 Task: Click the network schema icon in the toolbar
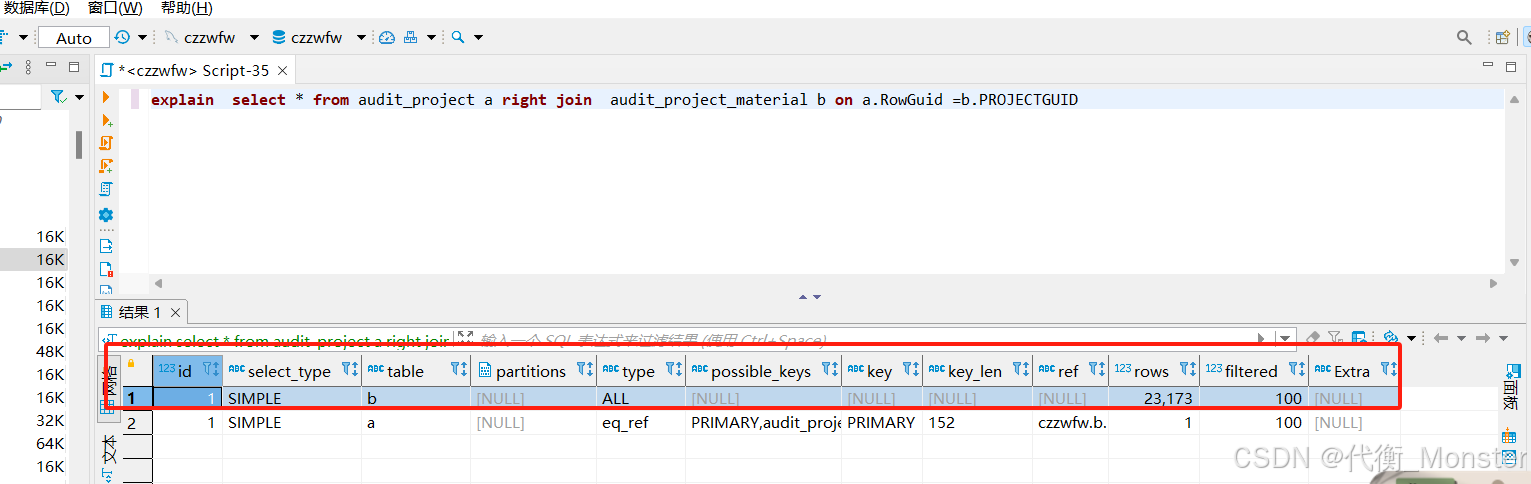(x=410, y=37)
